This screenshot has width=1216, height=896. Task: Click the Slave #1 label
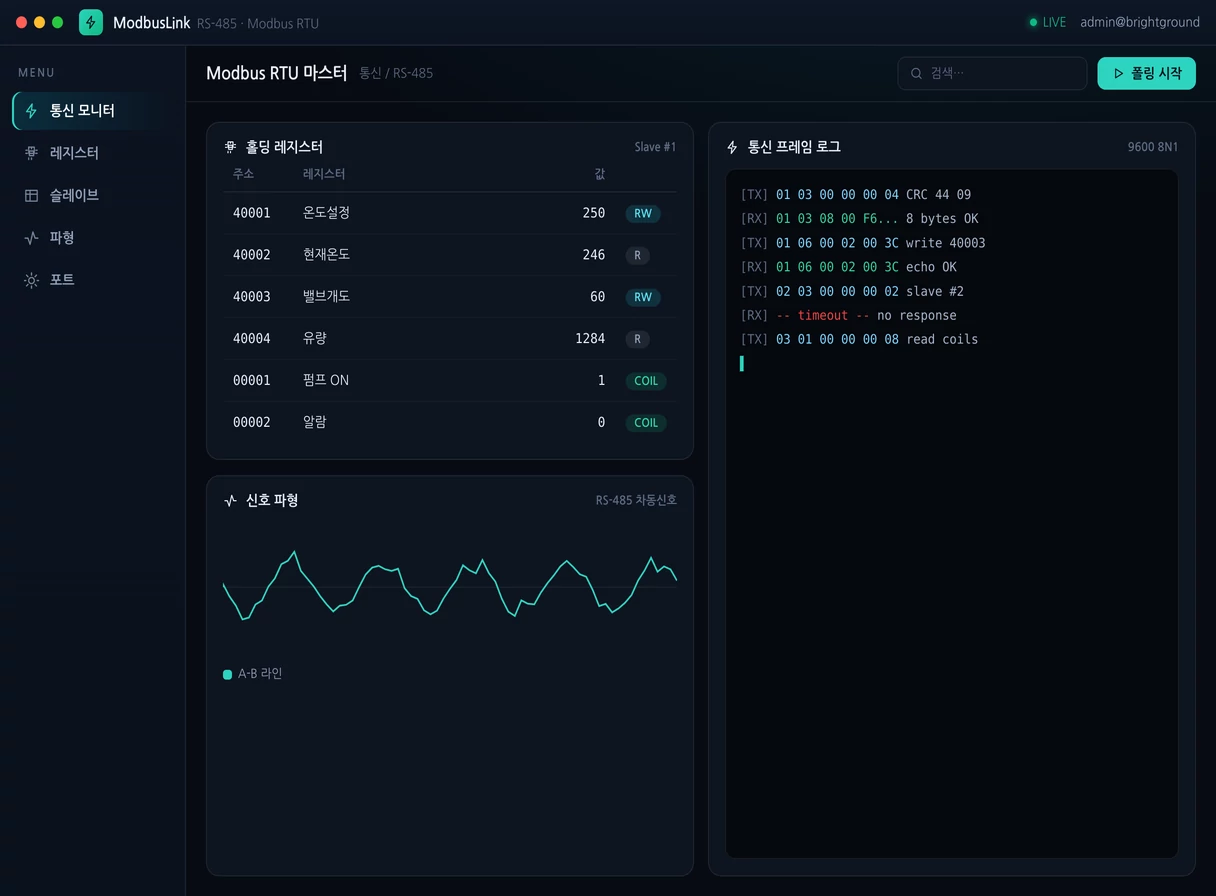(x=655, y=147)
